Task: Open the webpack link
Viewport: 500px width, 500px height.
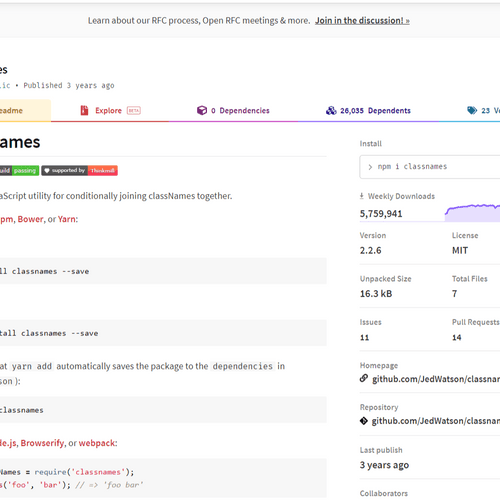Action: pyautogui.click(x=97, y=443)
